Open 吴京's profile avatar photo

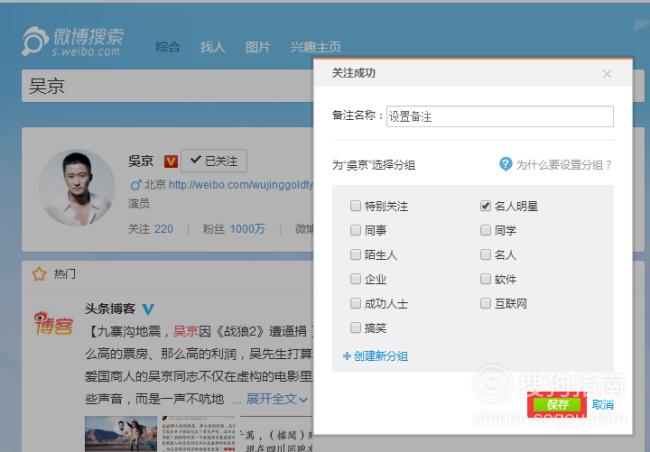point(77,188)
